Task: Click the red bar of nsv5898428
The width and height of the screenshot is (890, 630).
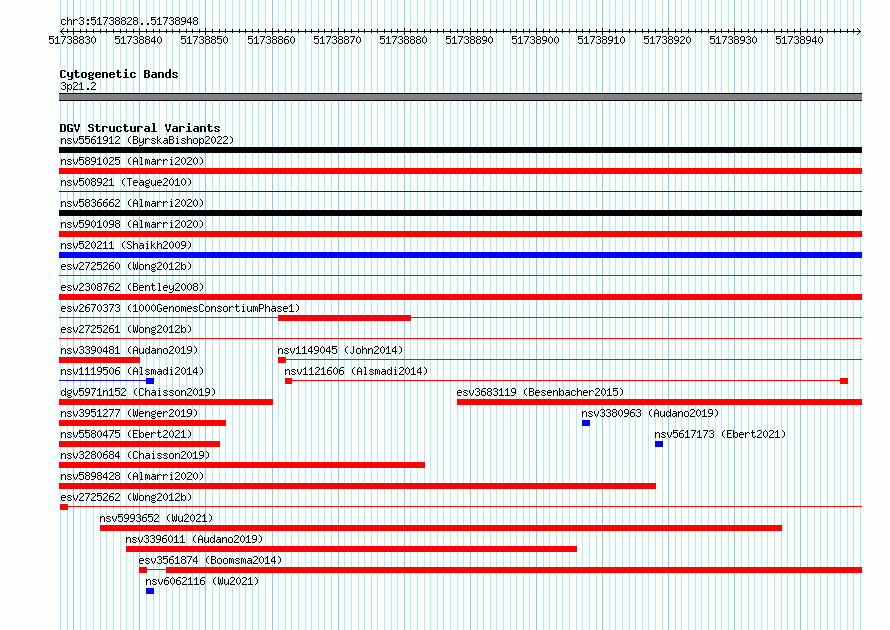Action: click(358, 486)
